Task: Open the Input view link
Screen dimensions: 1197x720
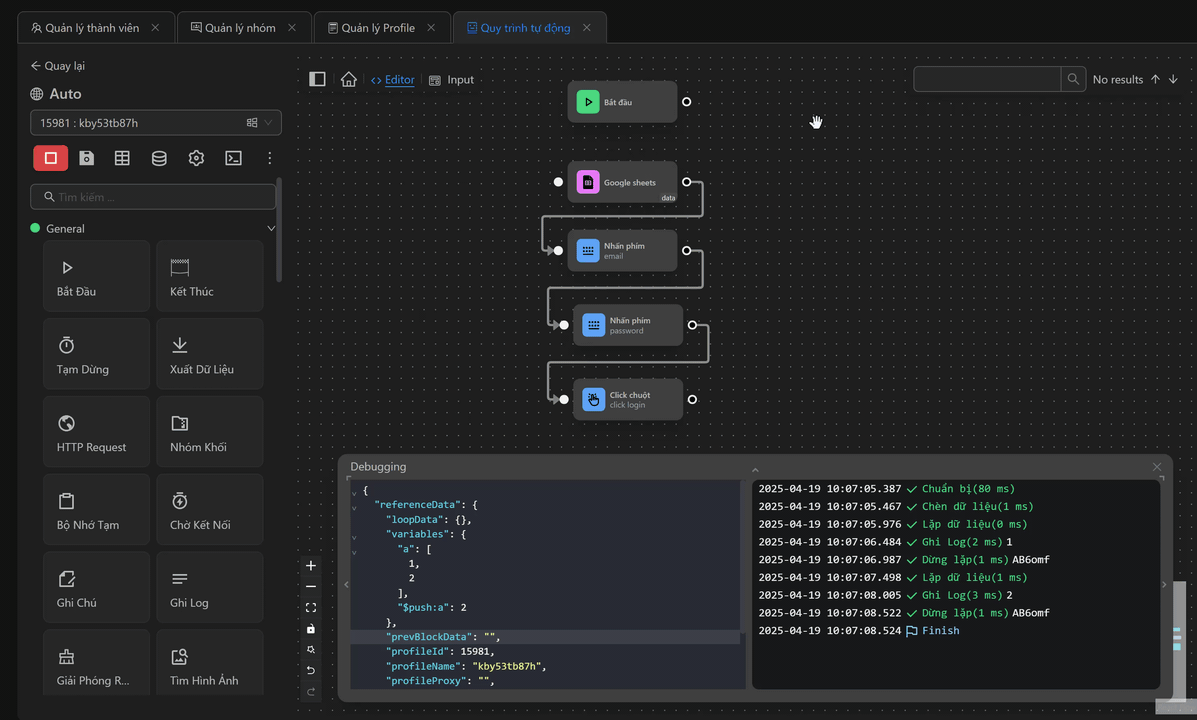Action: pos(452,80)
